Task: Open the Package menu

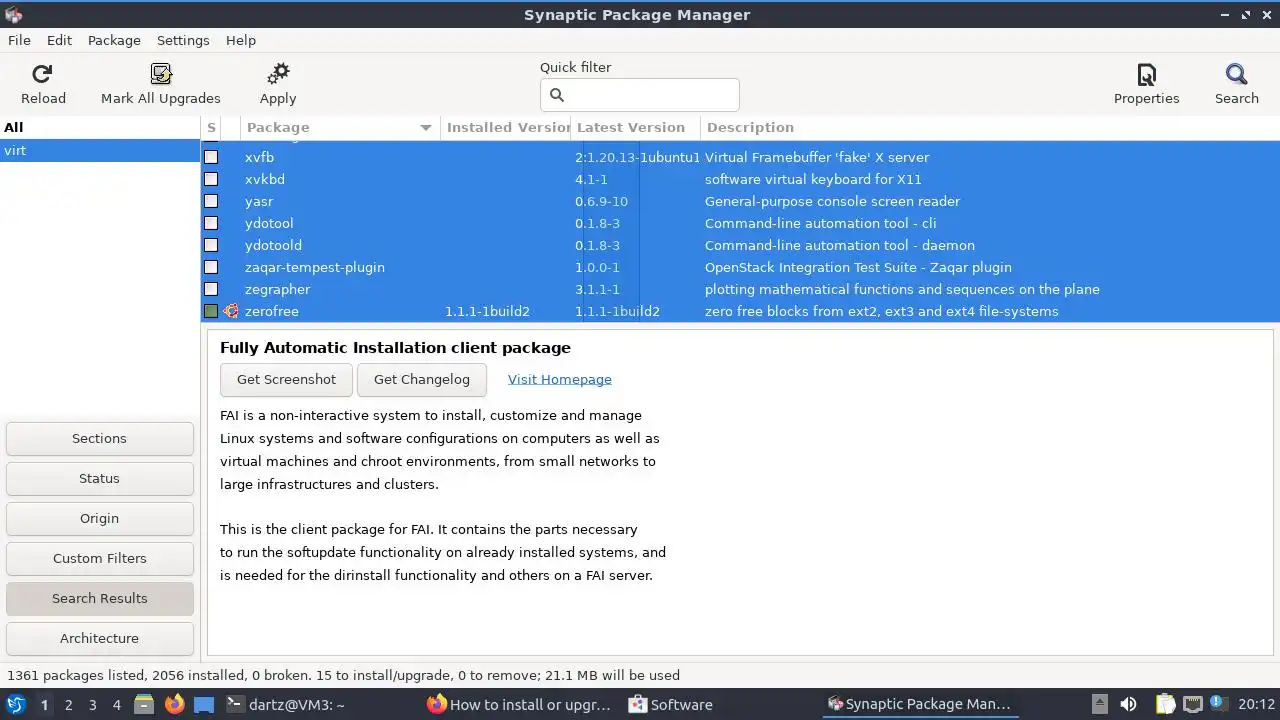Action: click(114, 40)
